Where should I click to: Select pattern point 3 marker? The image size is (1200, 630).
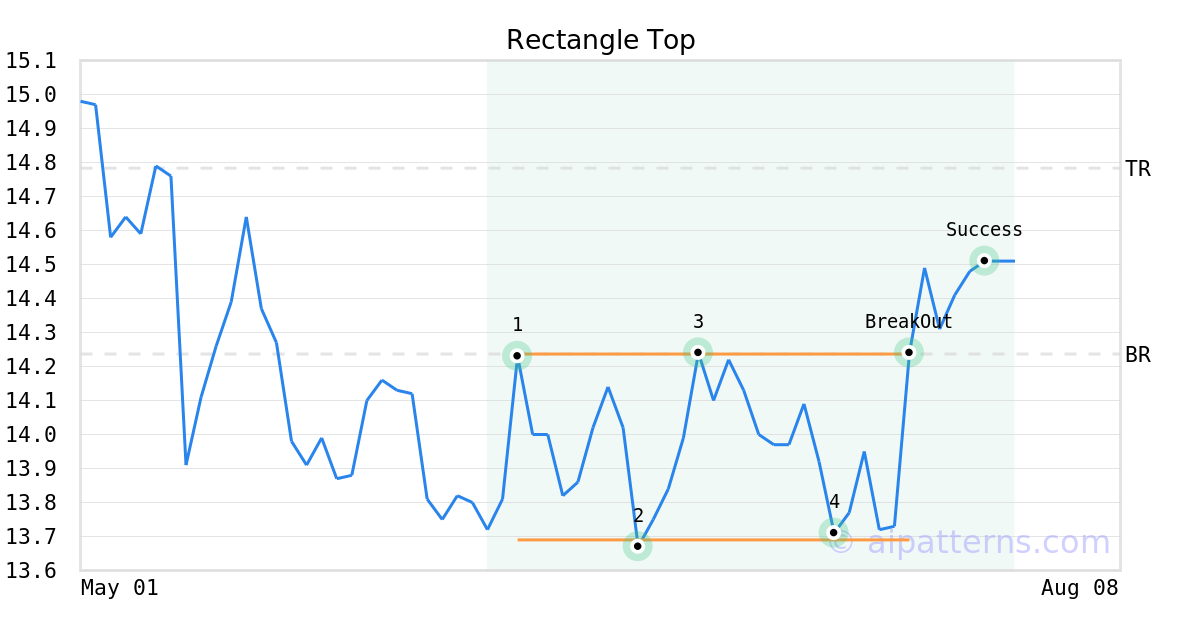point(698,352)
